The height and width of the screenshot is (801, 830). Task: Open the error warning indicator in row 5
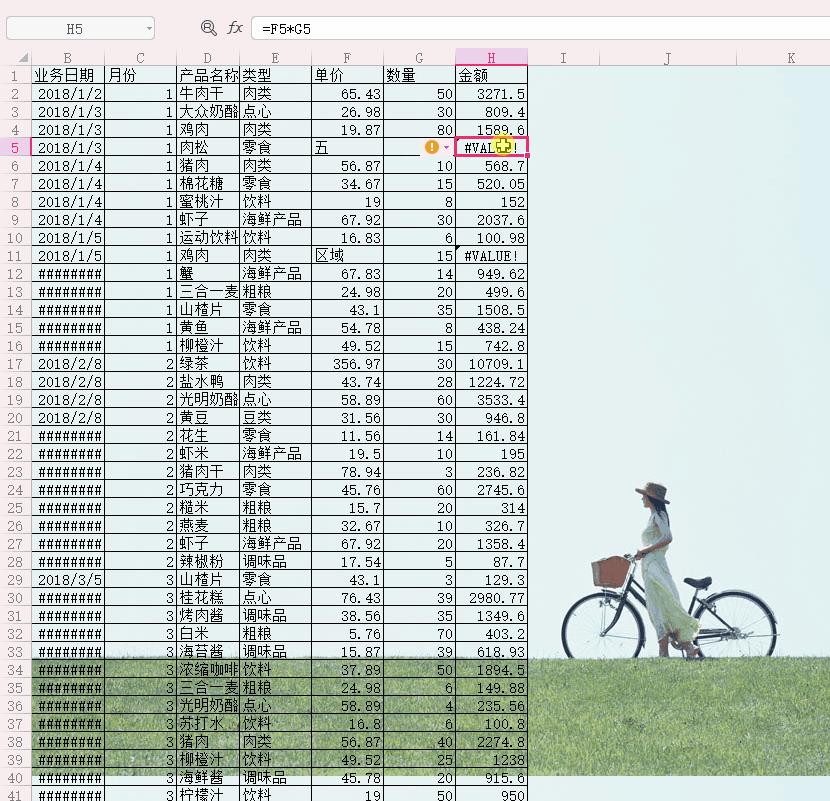pyautogui.click(x=432, y=147)
